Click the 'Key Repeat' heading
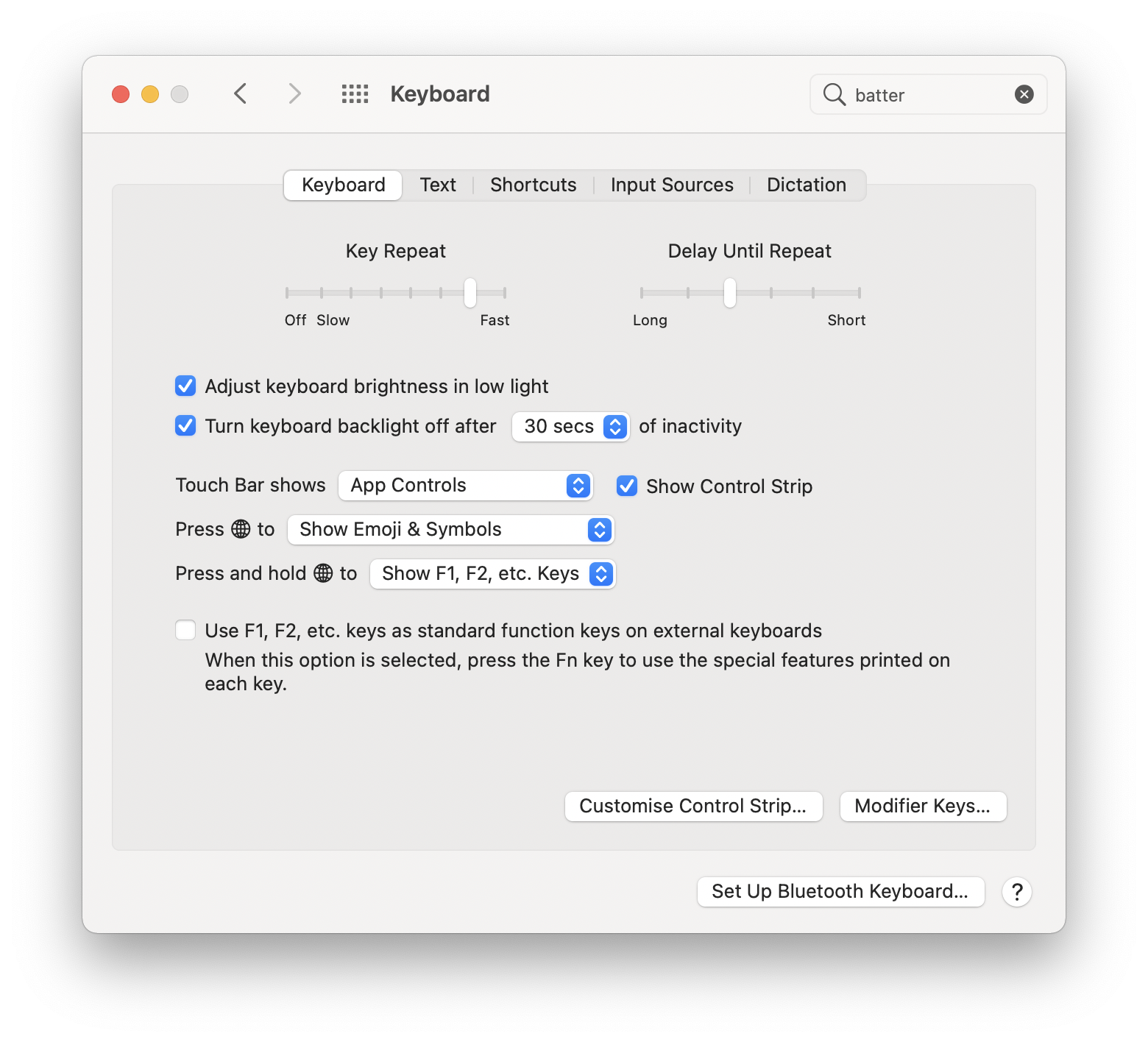The height and width of the screenshot is (1042, 1148). click(x=396, y=251)
